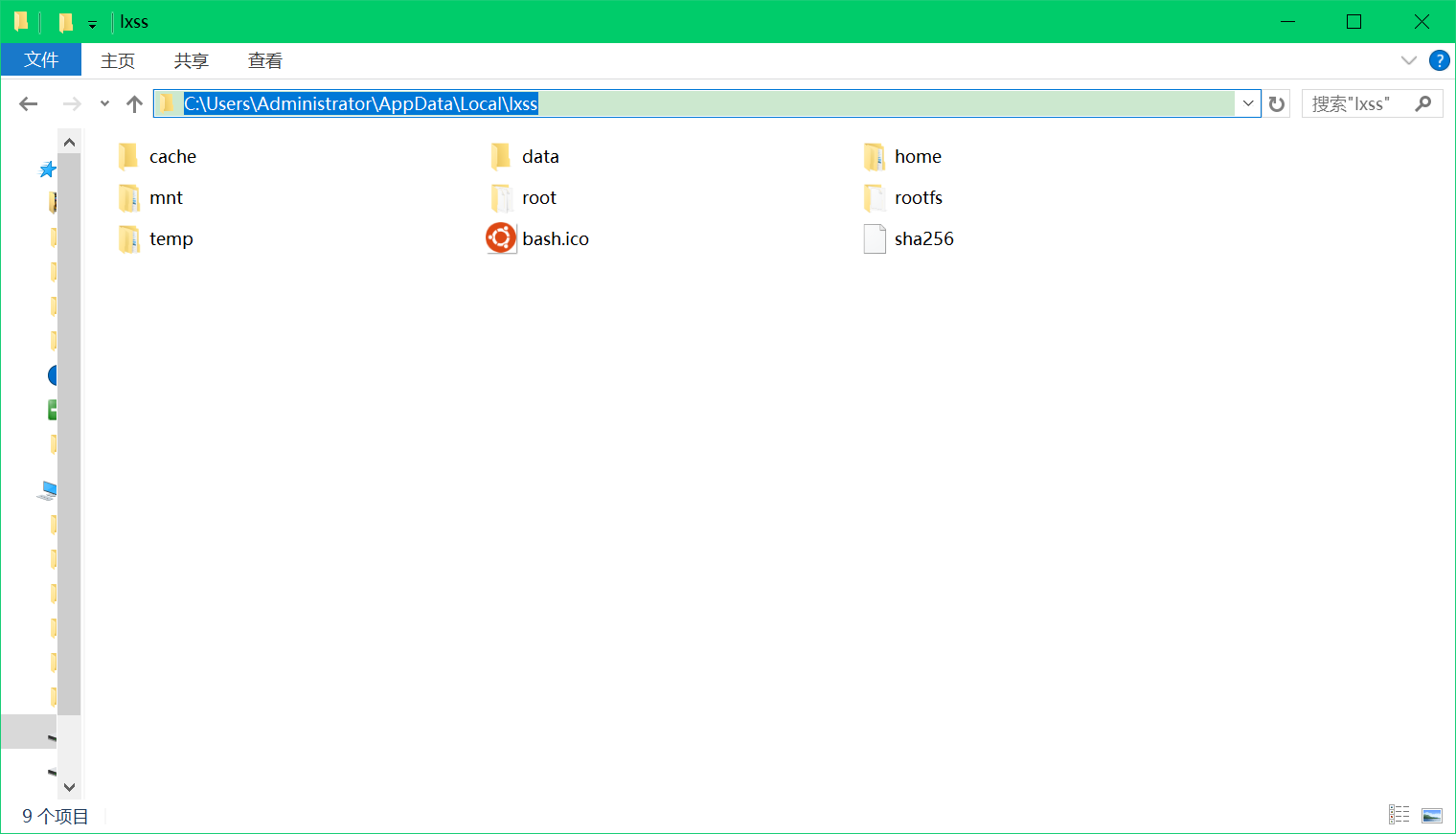Open the 查看 ribbon tab
The image size is (1456, 834).
pyautogui.click(x=265, y=60)
